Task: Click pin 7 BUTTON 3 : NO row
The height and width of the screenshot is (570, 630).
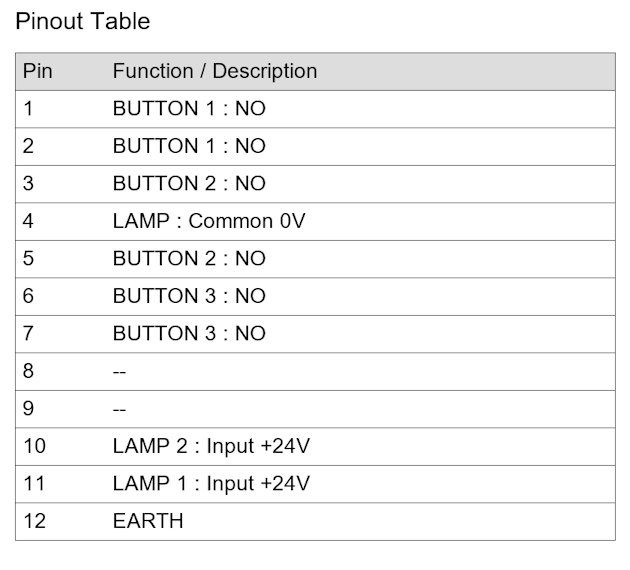Action: click(x=315, y=333)
